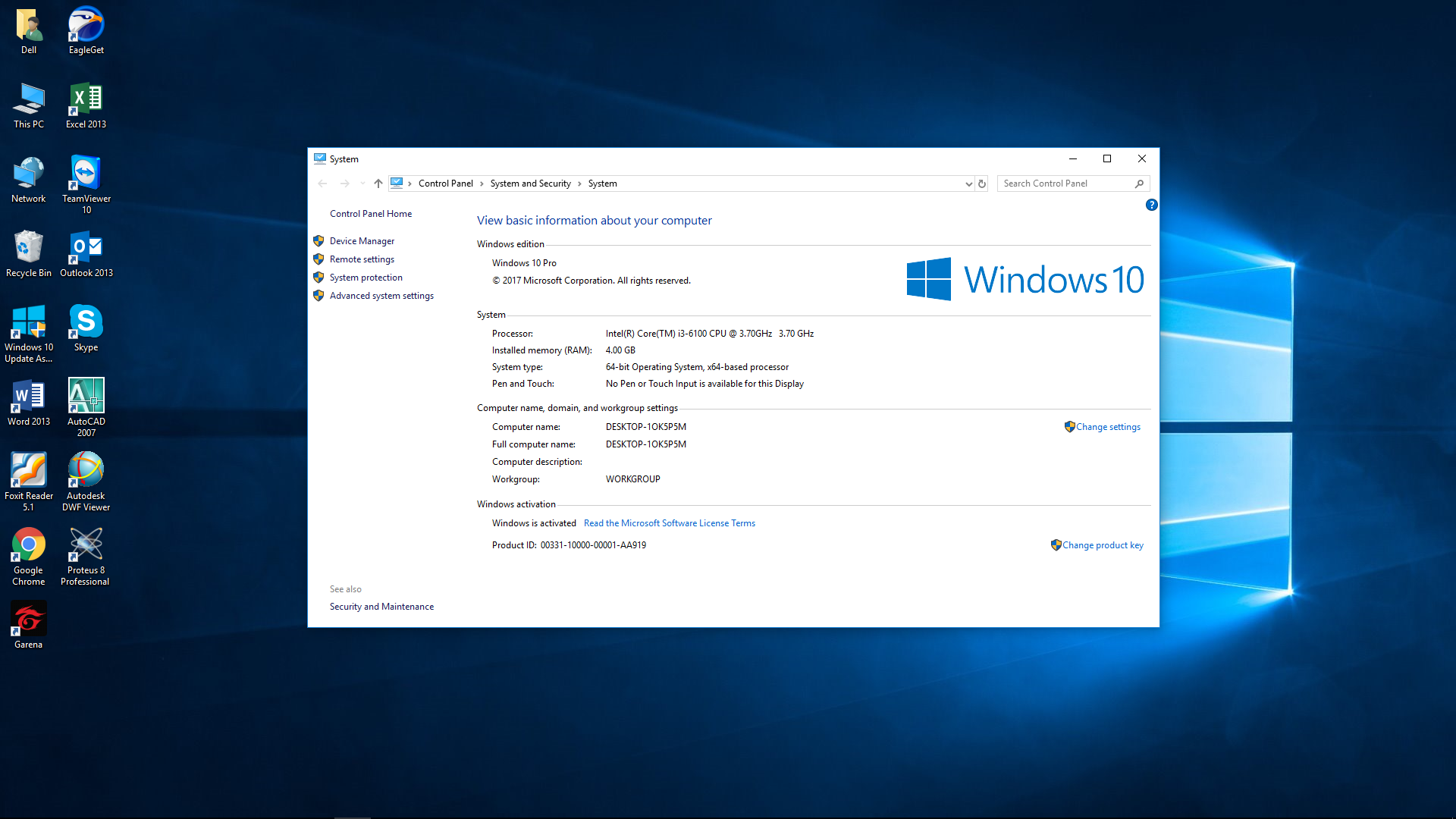The image size is (1456, 819).
Task: Open the EagleGet desktop icon
Action: (x=86, y=30)
